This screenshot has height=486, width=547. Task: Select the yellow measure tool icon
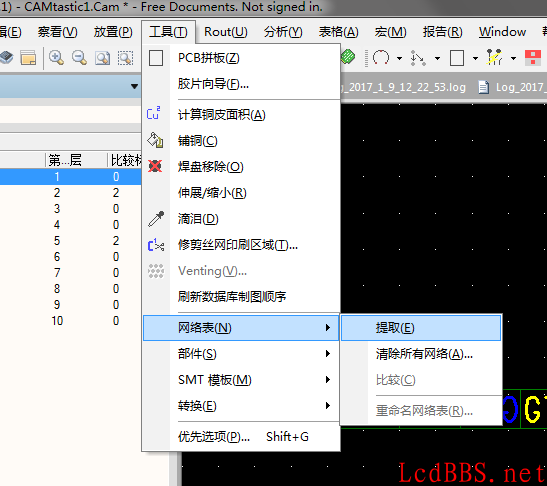495,58
